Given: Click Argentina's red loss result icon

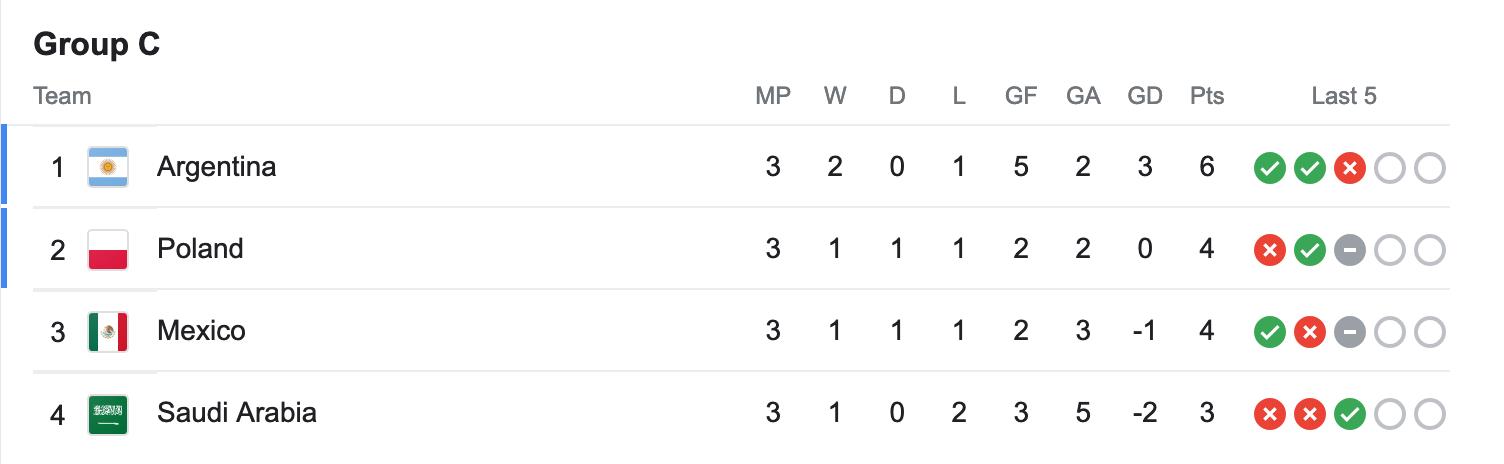Looking at the screenshot, I should (1350, 168).
